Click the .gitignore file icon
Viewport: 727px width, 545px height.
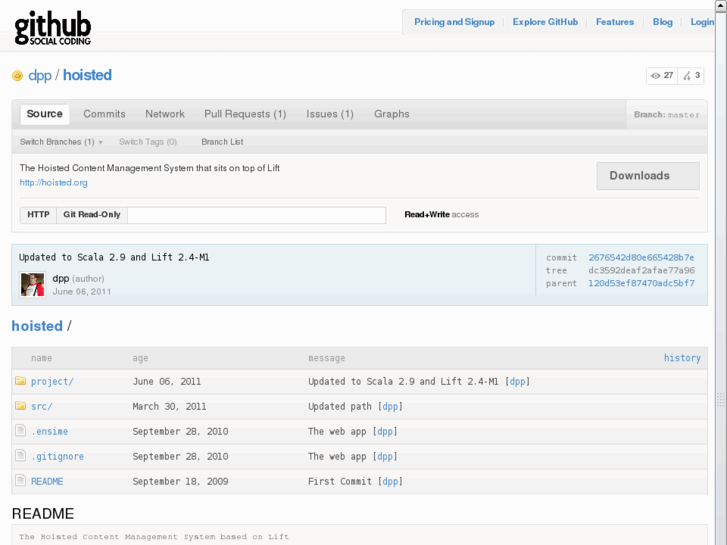click(x=20, y=455)
